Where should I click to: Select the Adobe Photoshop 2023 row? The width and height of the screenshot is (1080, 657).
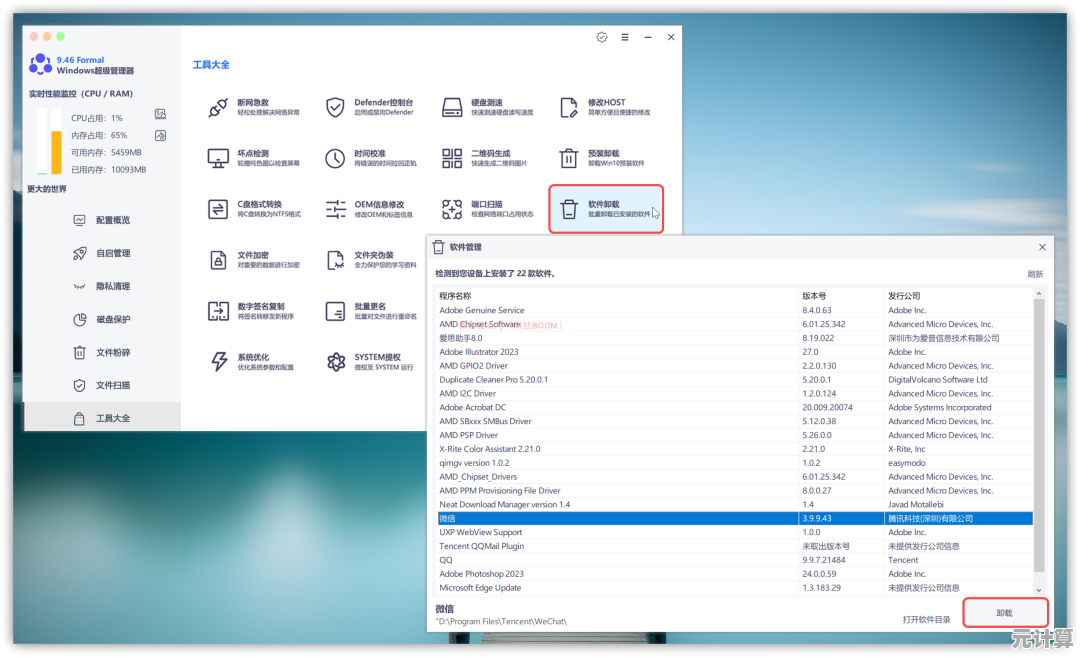(x=734, y=574)
